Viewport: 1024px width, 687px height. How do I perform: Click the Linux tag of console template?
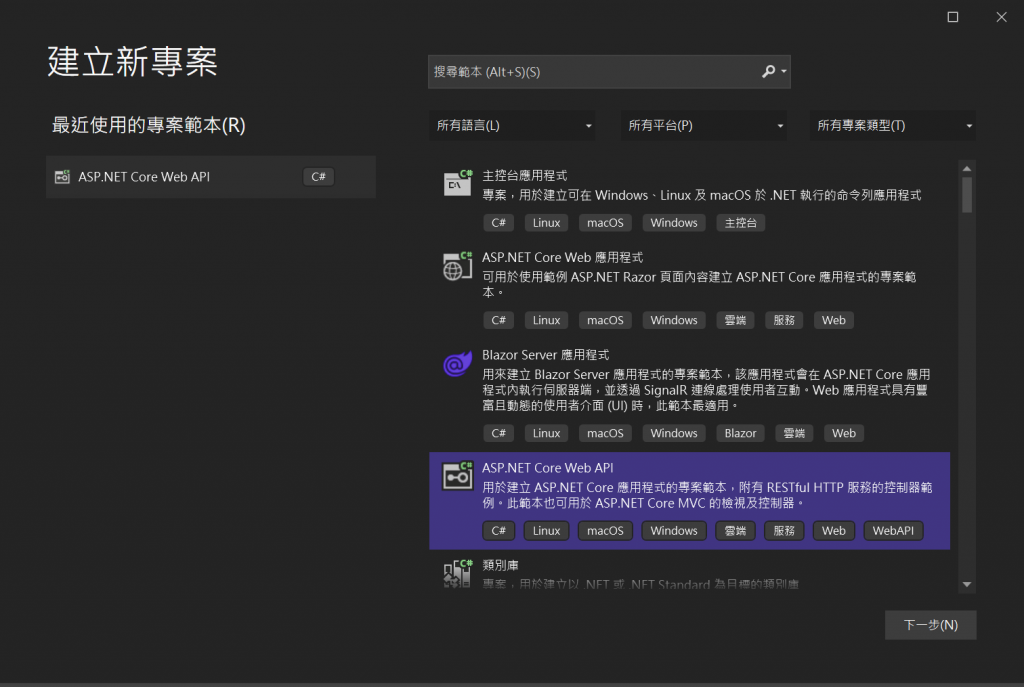(546, 223)
